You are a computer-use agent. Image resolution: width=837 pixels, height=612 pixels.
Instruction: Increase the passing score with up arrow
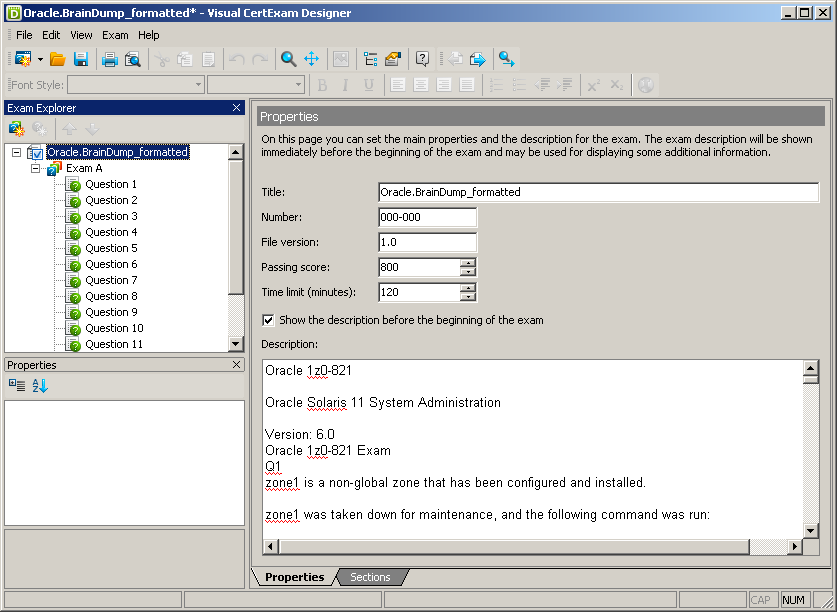468,263
